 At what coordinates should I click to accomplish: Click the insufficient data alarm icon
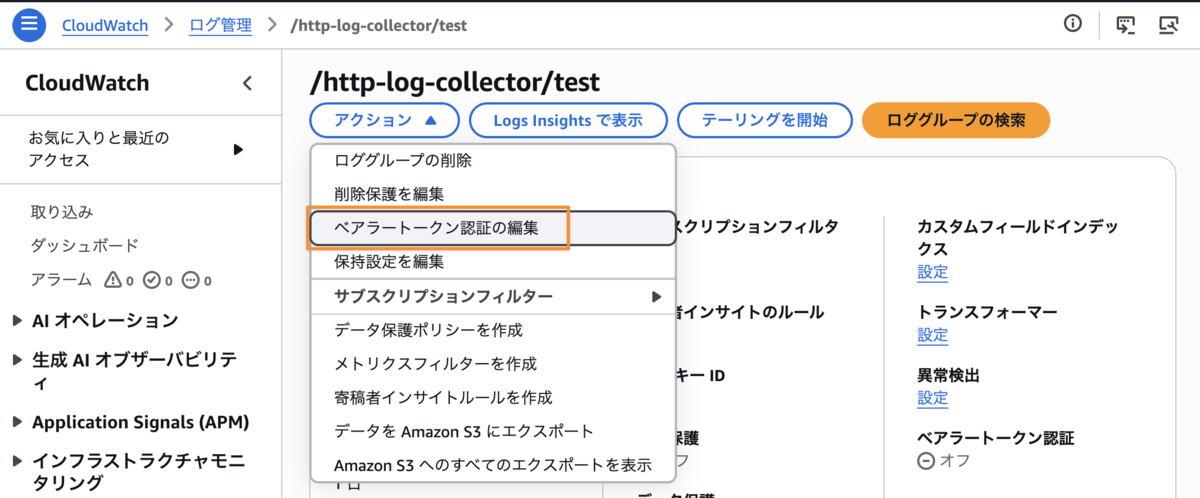[190, 280]
